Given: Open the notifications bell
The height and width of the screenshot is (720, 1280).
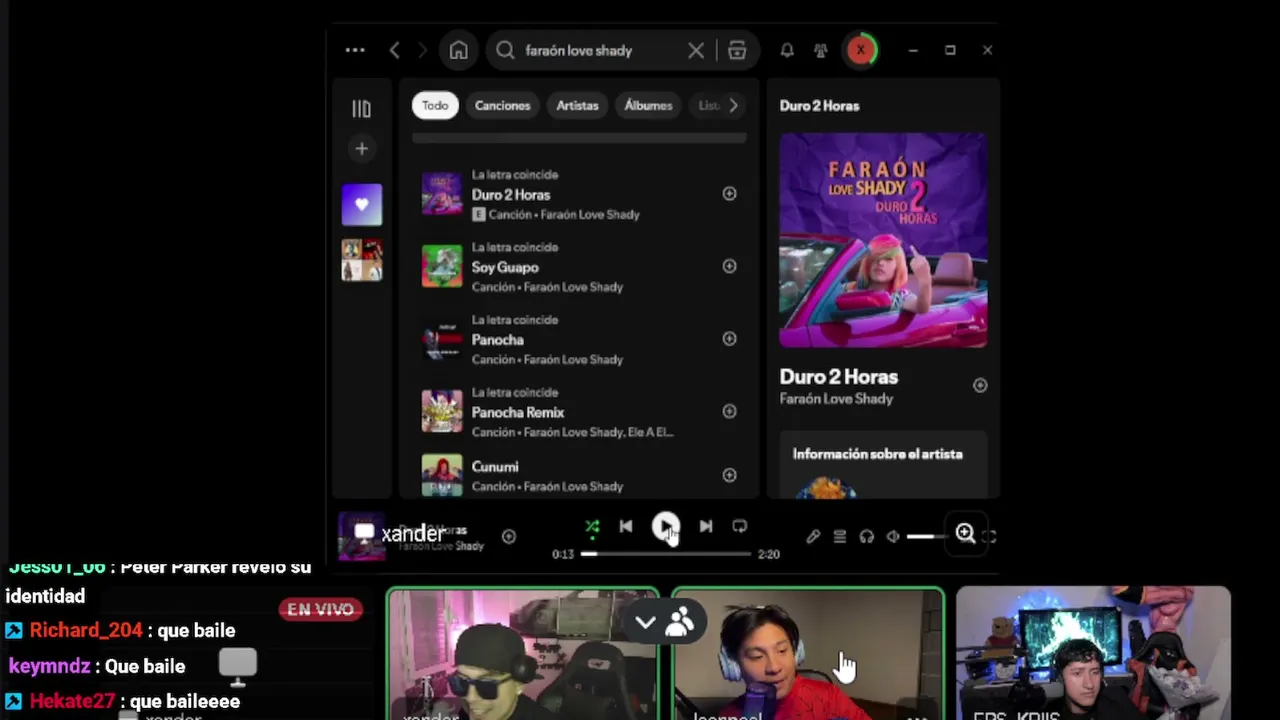Looking at the screenshot, I should (x=787, y=50).
